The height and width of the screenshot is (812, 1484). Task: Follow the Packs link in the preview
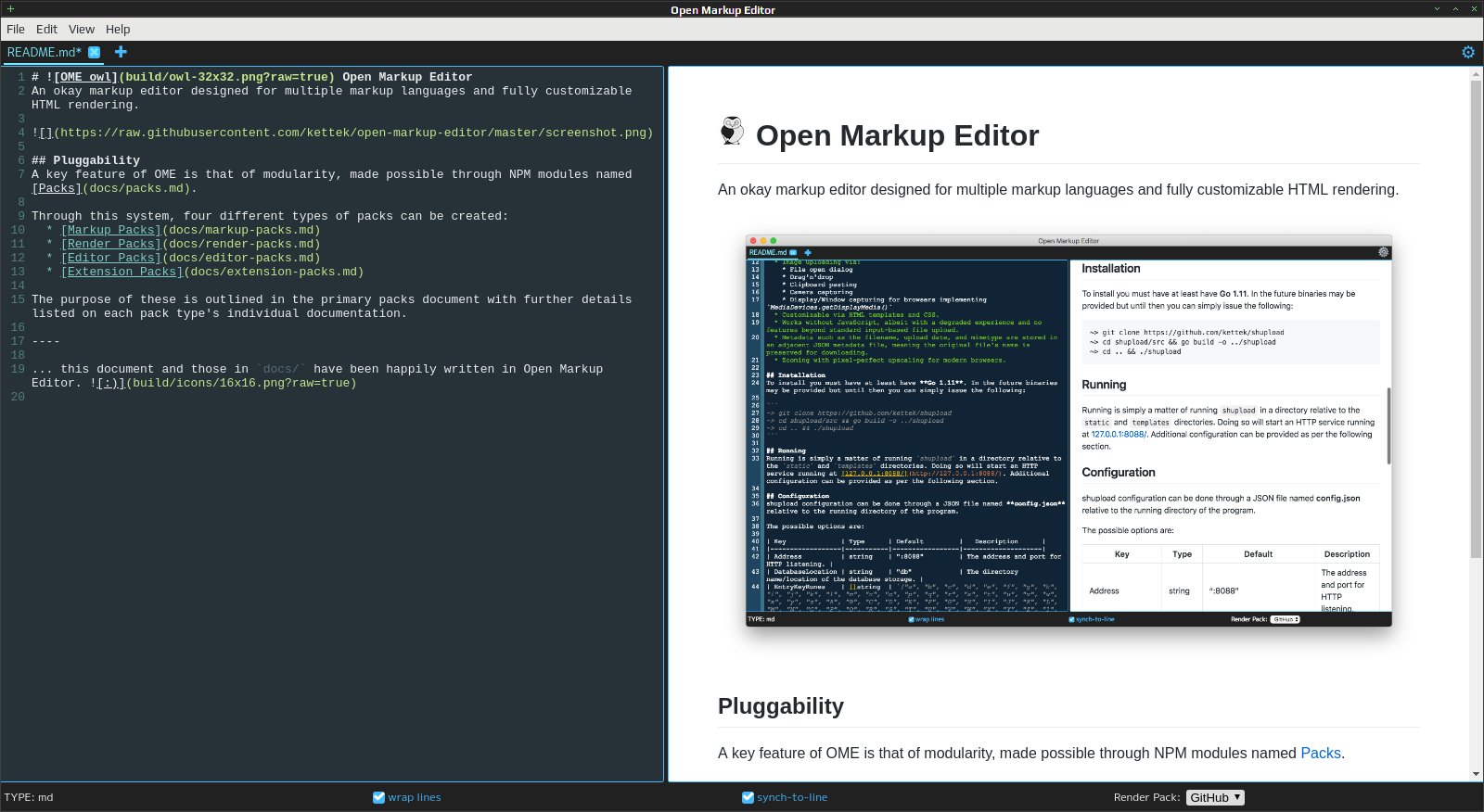click(1320, 753)
